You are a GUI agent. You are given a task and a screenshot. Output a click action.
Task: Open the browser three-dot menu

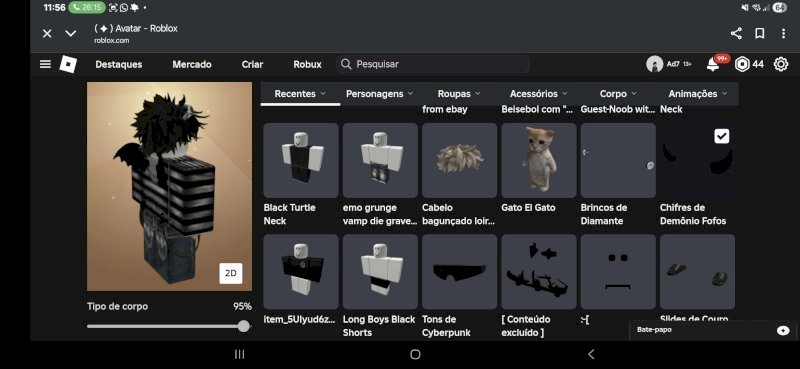783,34
